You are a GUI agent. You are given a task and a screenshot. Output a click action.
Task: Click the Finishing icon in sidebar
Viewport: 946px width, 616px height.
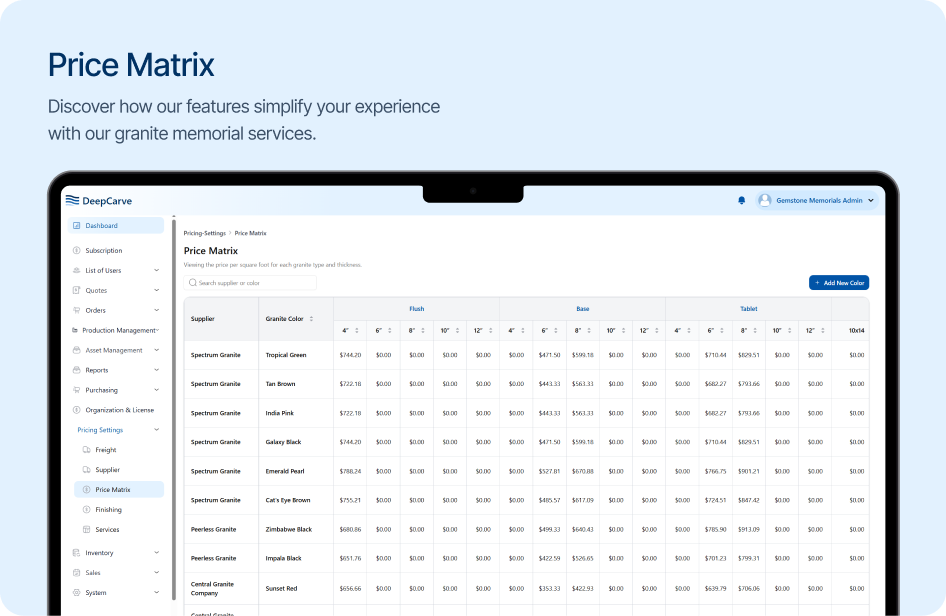click(x=87, y=510)
